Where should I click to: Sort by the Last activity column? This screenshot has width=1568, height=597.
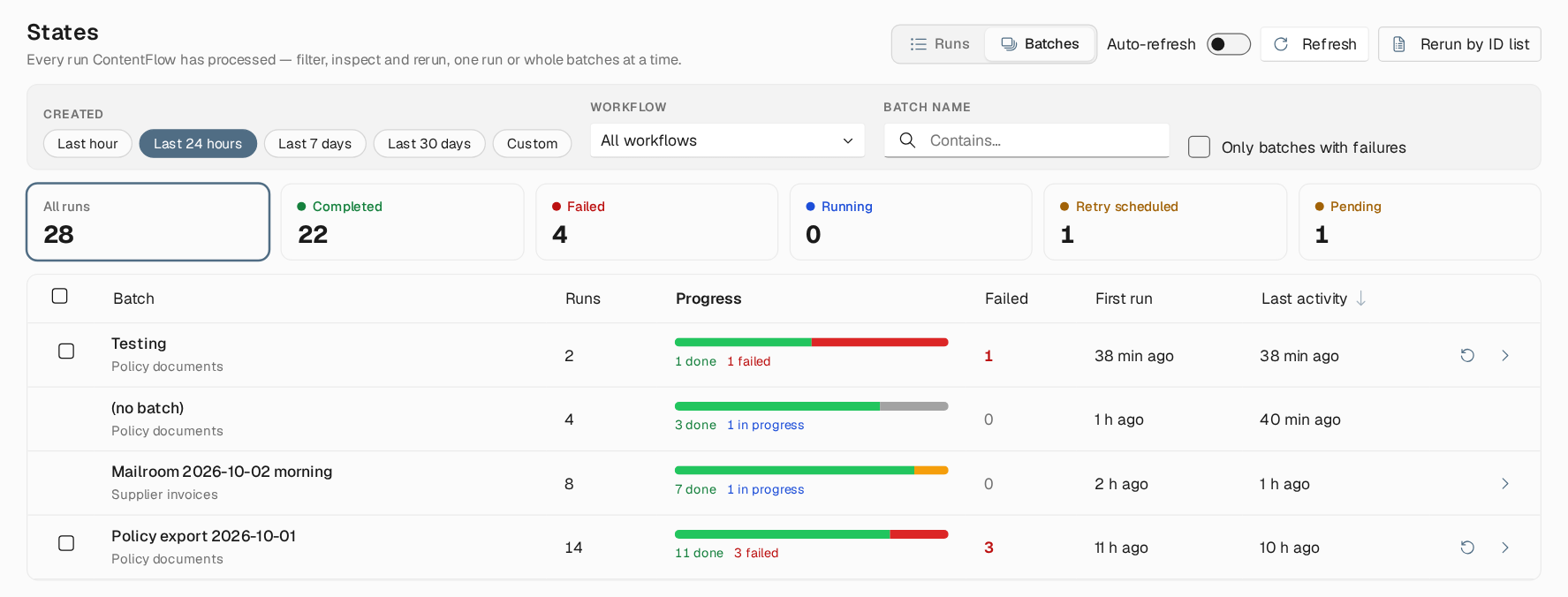point(1304,298)
